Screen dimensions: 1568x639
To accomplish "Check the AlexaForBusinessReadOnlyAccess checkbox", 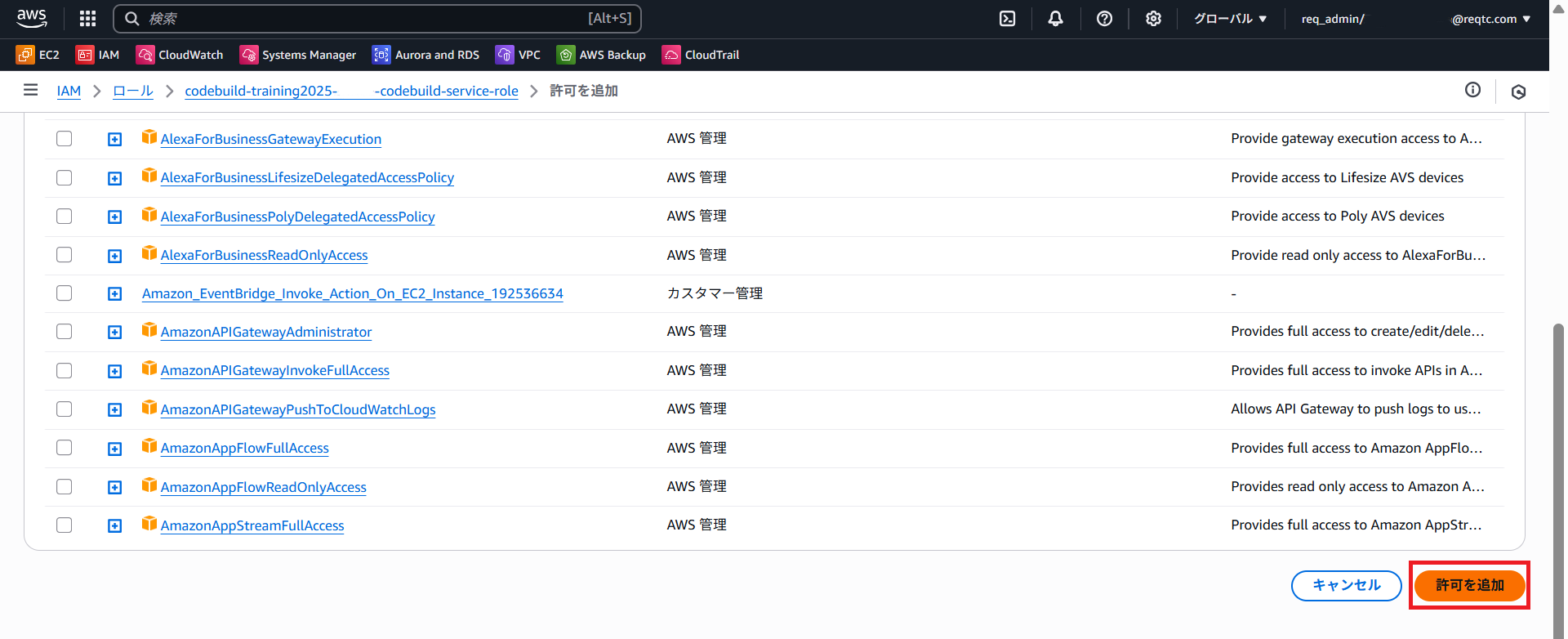I will (65, 255).
